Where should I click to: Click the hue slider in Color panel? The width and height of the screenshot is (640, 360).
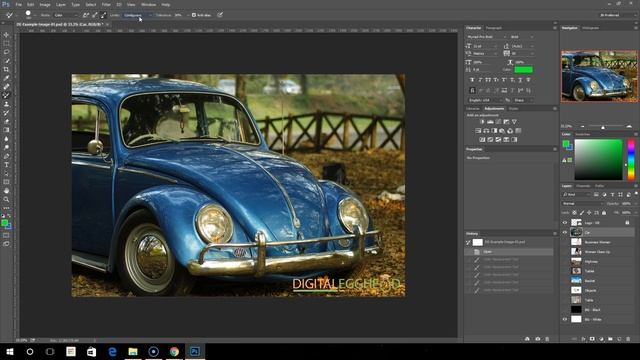click(631, 160)
